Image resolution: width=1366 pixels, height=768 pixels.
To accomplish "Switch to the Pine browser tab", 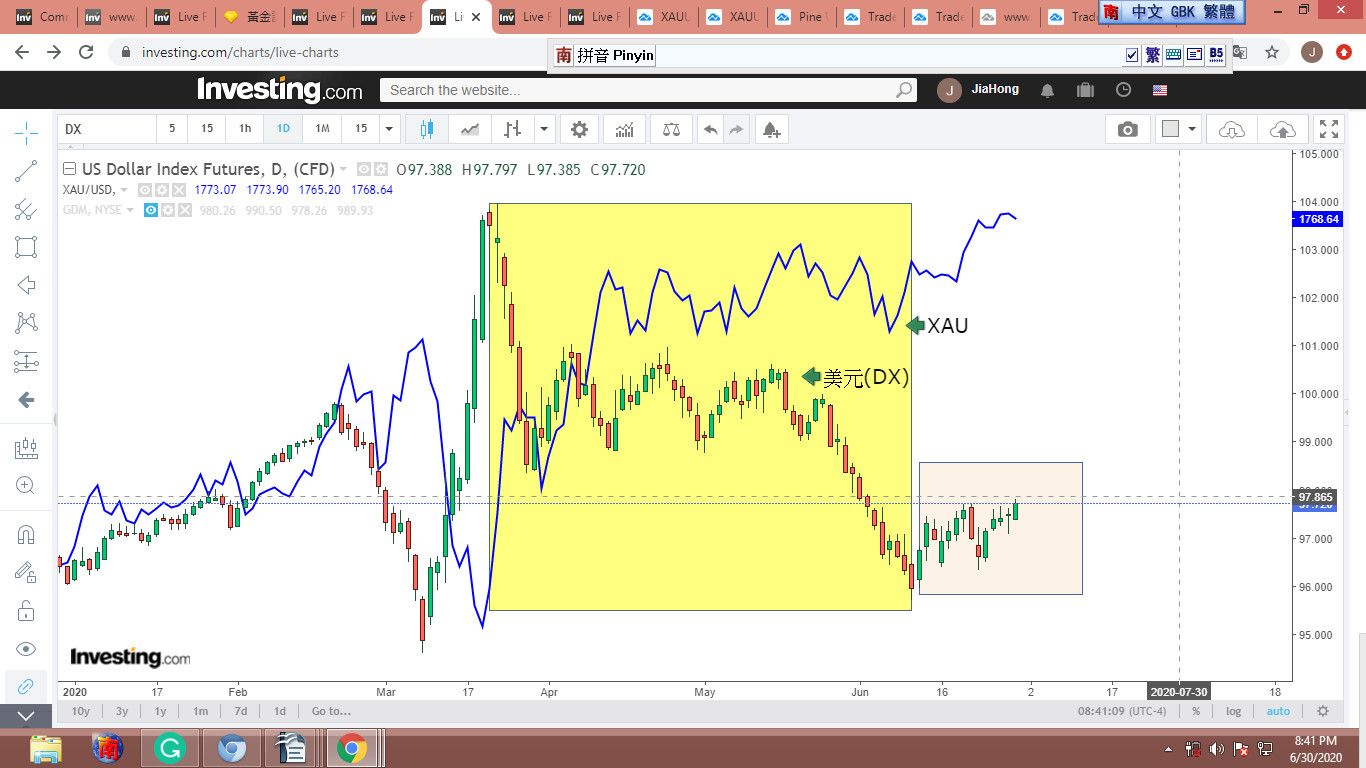I will tap(803, 17).
